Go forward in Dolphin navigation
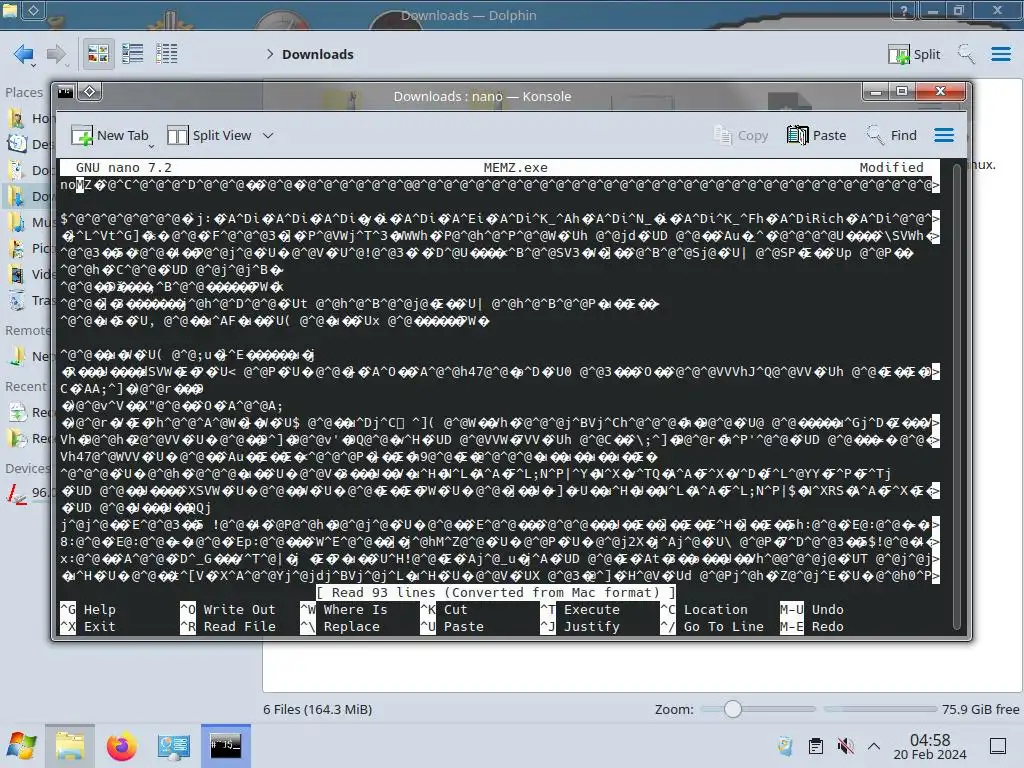 [57, 54]
